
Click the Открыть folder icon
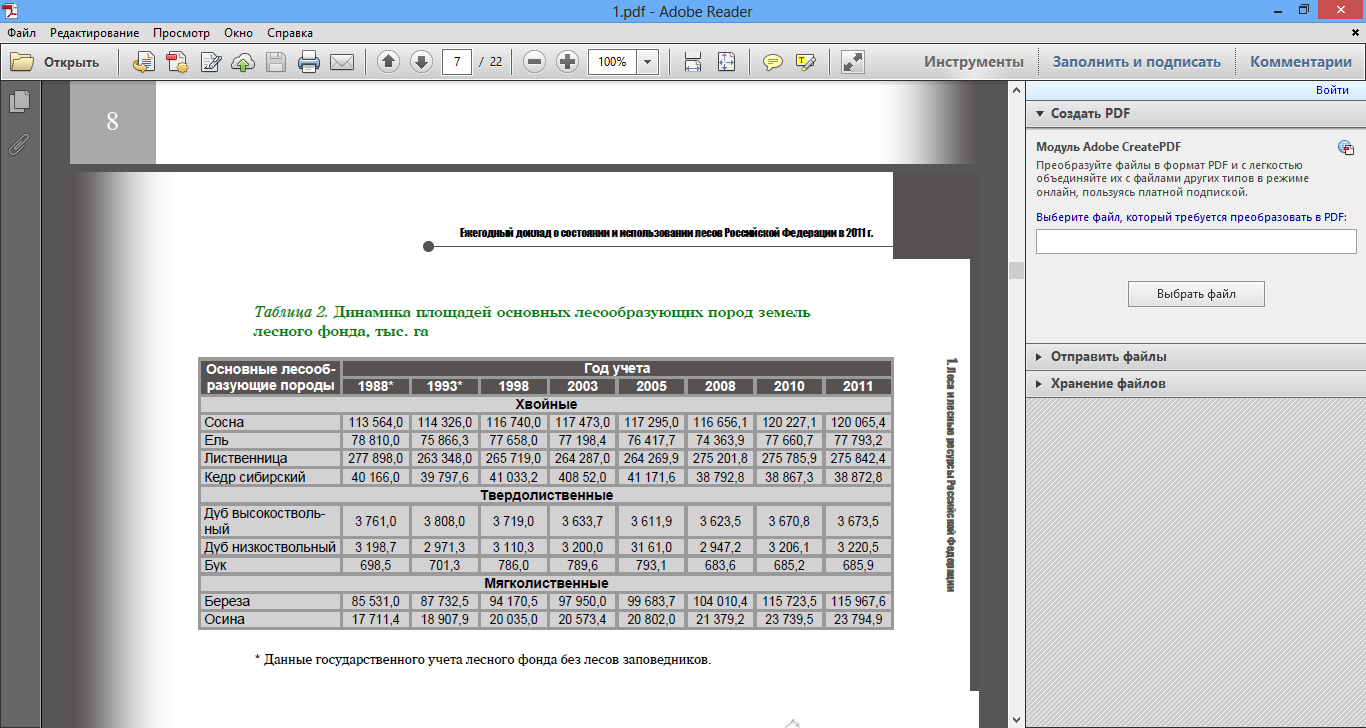coord(22,62)
